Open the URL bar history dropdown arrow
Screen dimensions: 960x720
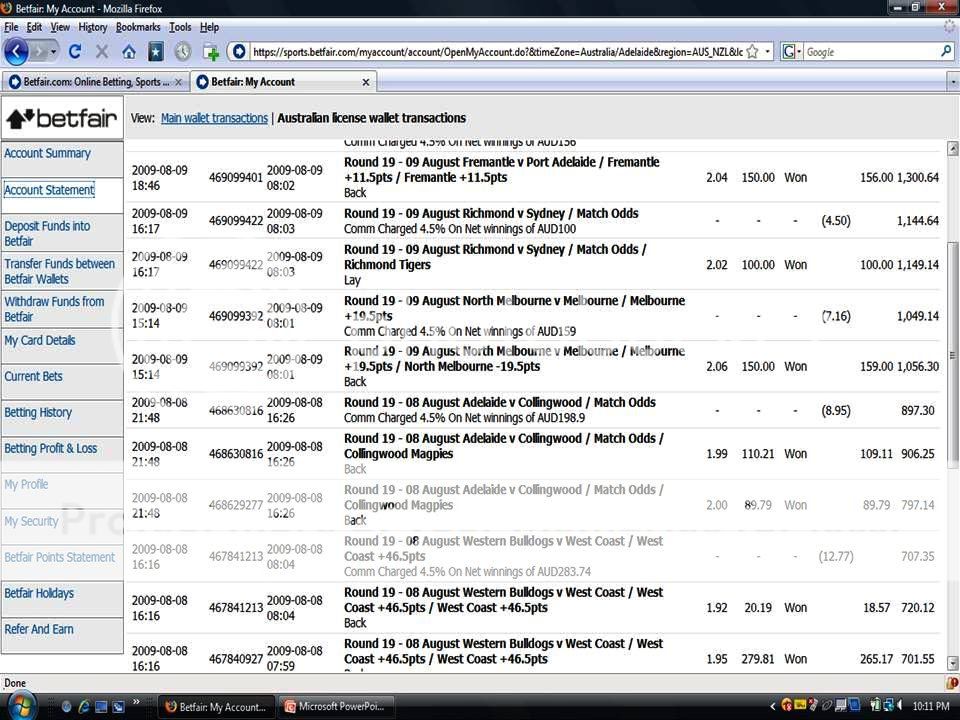pyautogui.click(x=767, y=51)
